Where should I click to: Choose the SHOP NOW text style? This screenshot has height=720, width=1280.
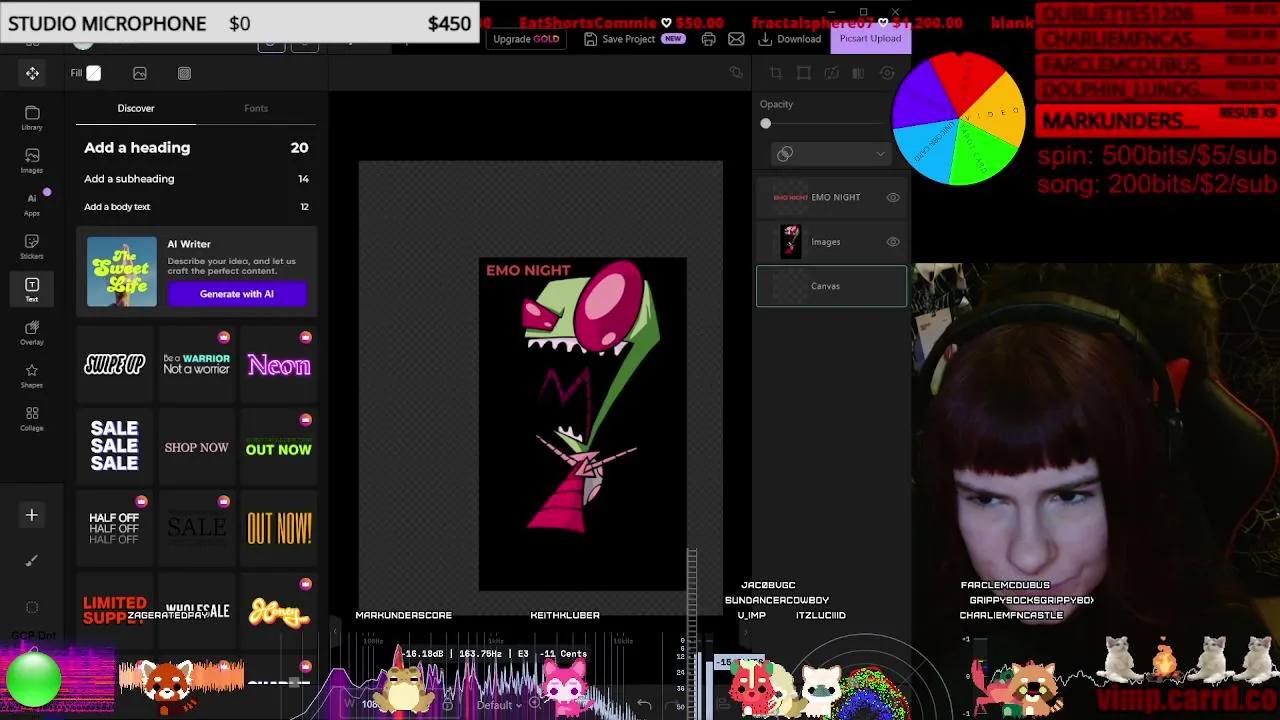pyautogui.click(x=197, y=447)
